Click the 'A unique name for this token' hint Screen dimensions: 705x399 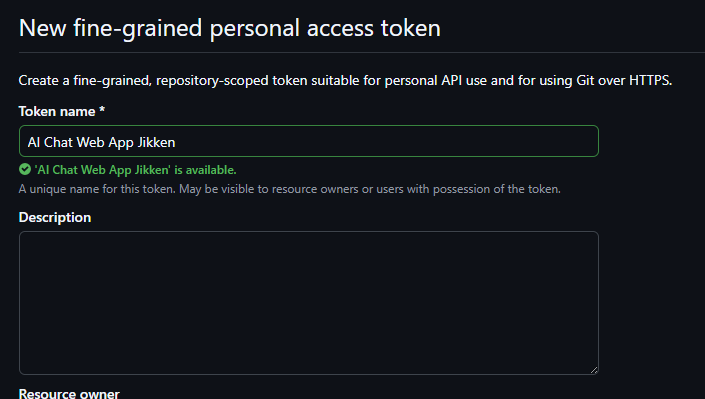(290, 189)
